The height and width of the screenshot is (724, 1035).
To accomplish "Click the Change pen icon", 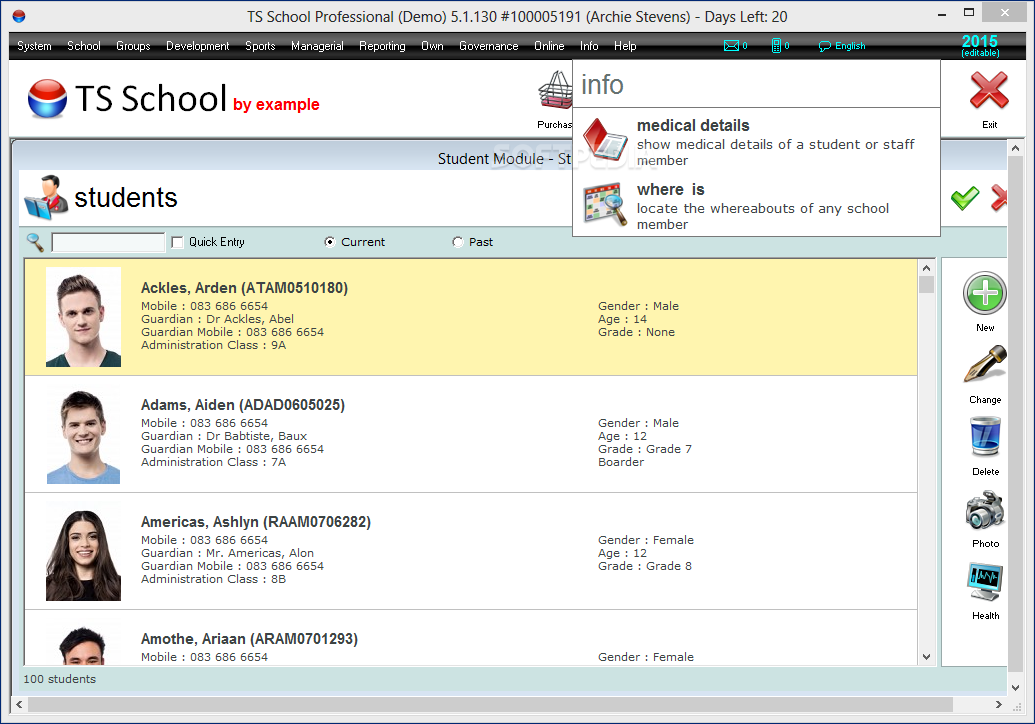I will click(x=985, y=364).
